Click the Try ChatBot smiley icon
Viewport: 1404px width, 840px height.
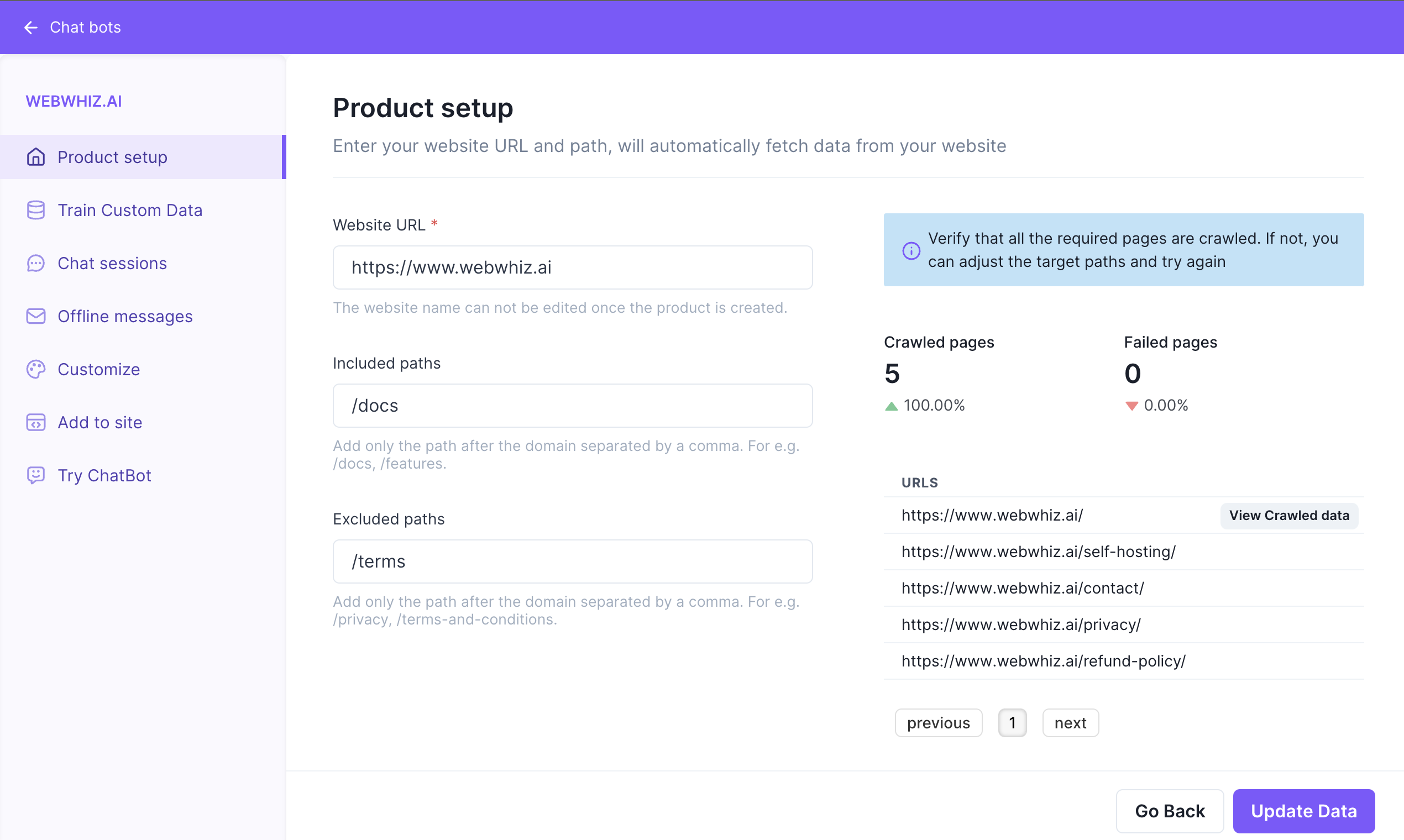[36, 475]
